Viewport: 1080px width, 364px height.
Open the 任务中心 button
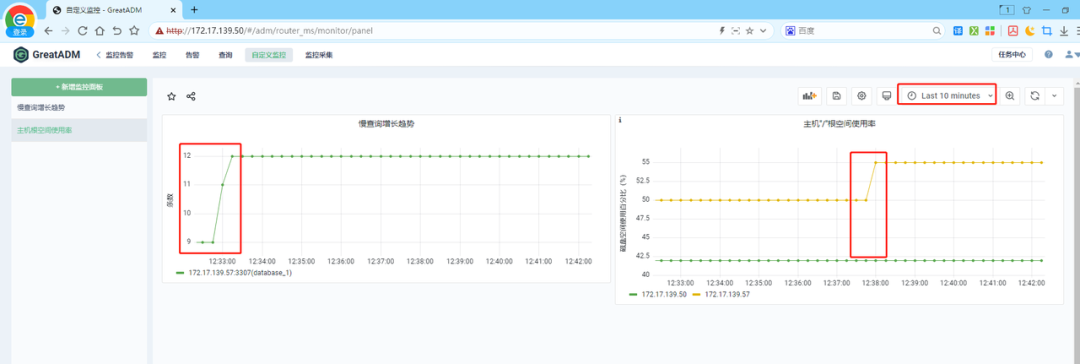1012,54
